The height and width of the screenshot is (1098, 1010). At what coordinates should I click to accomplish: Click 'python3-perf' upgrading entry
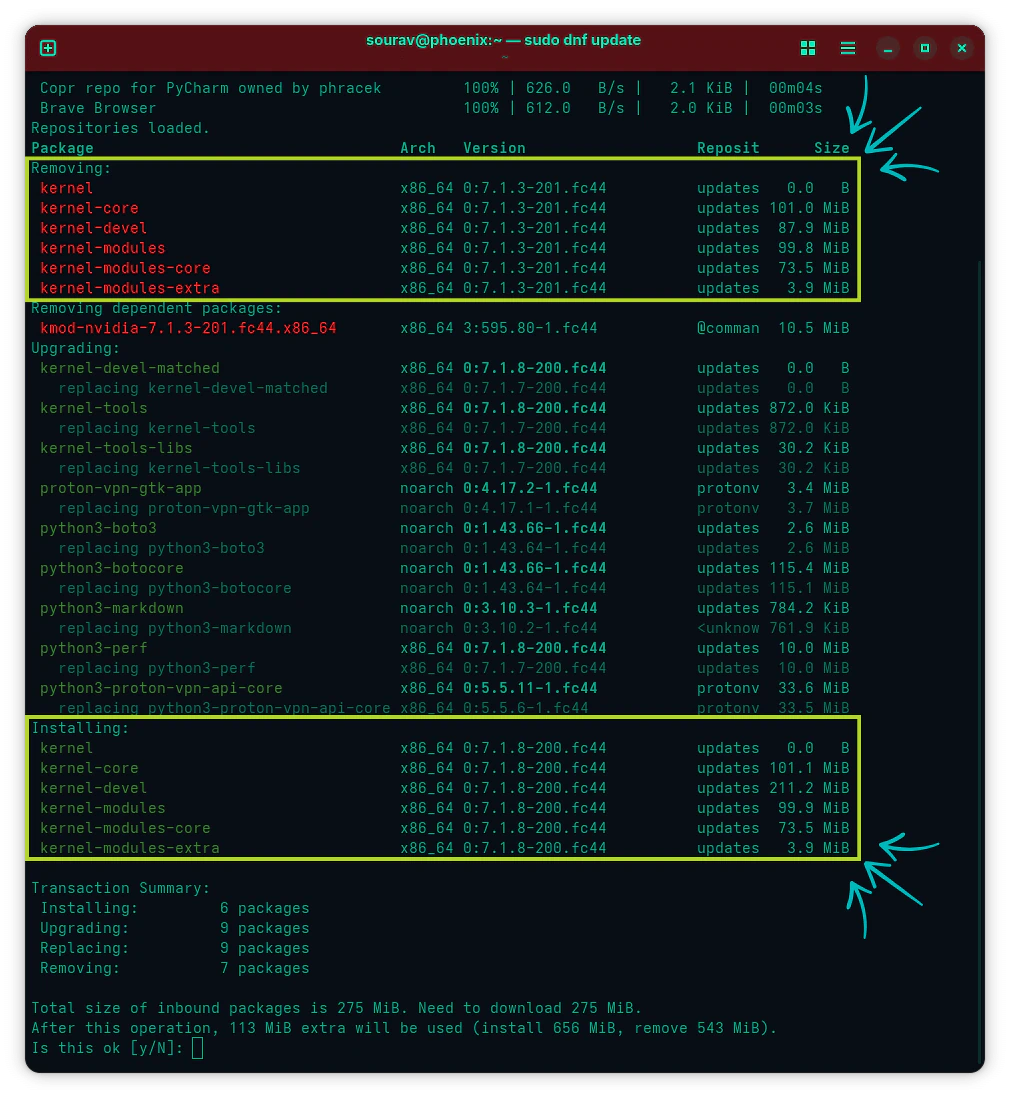tap(94, 648)
